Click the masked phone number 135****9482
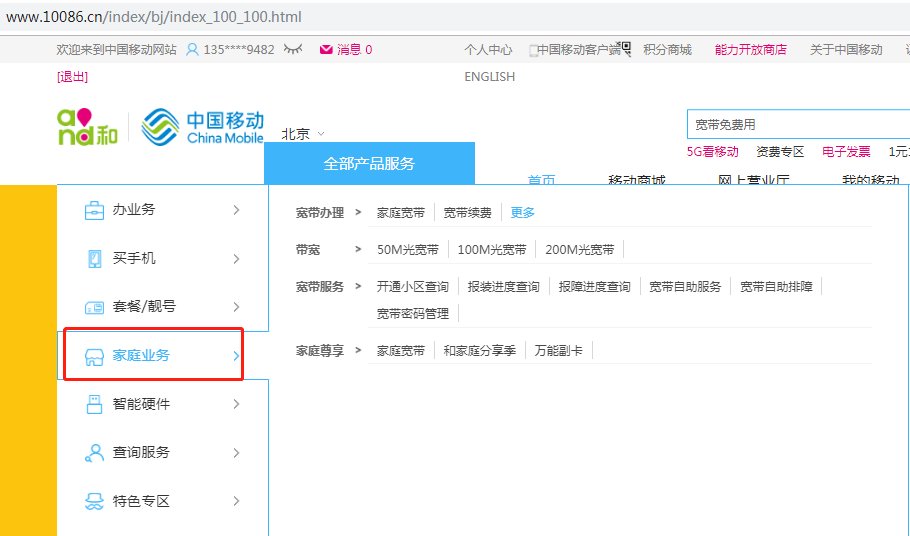910x536 pixels. pyautogui.click(x=239, y=50)
